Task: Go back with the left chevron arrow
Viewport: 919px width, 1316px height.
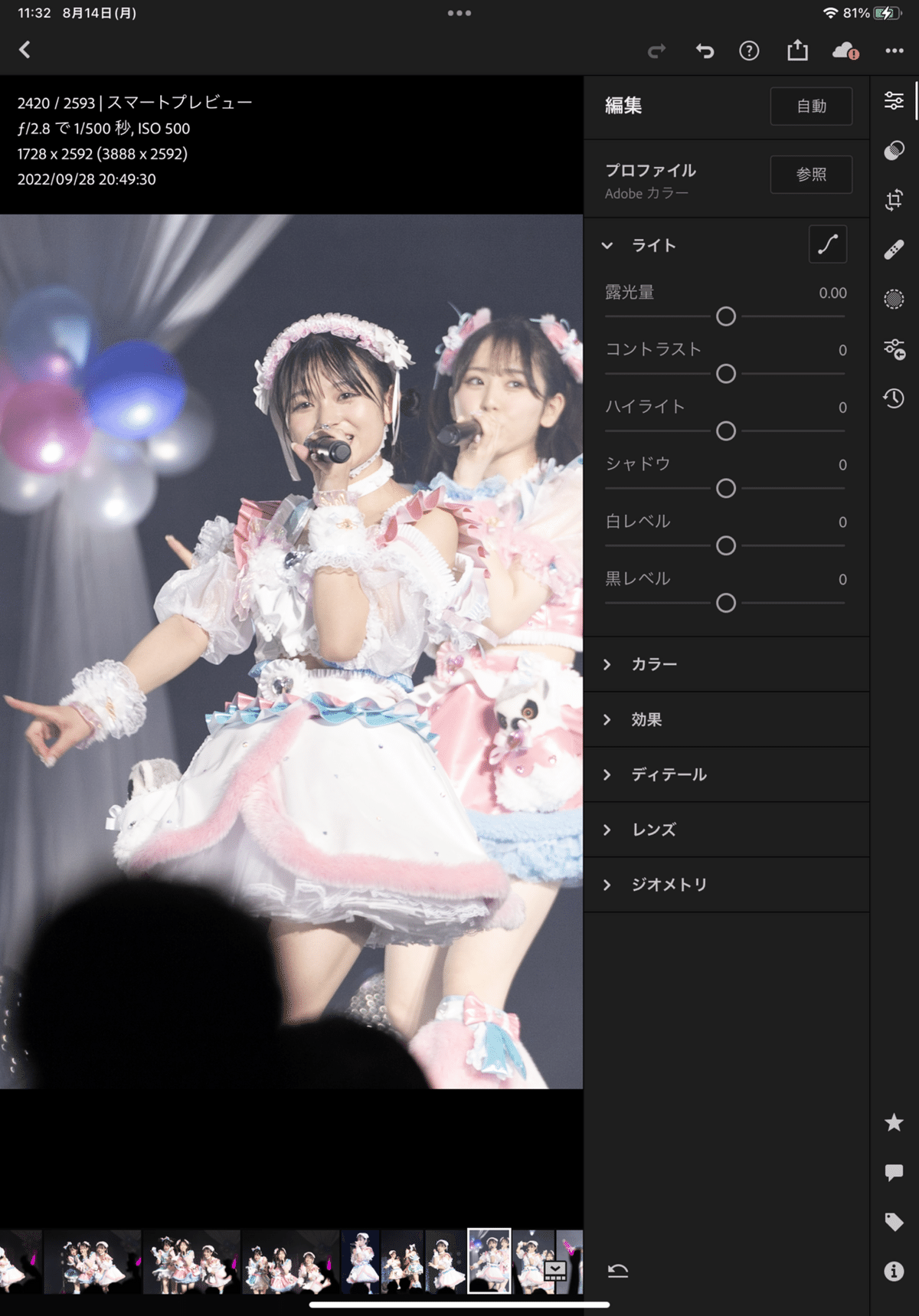Action: tap(25, 51)
